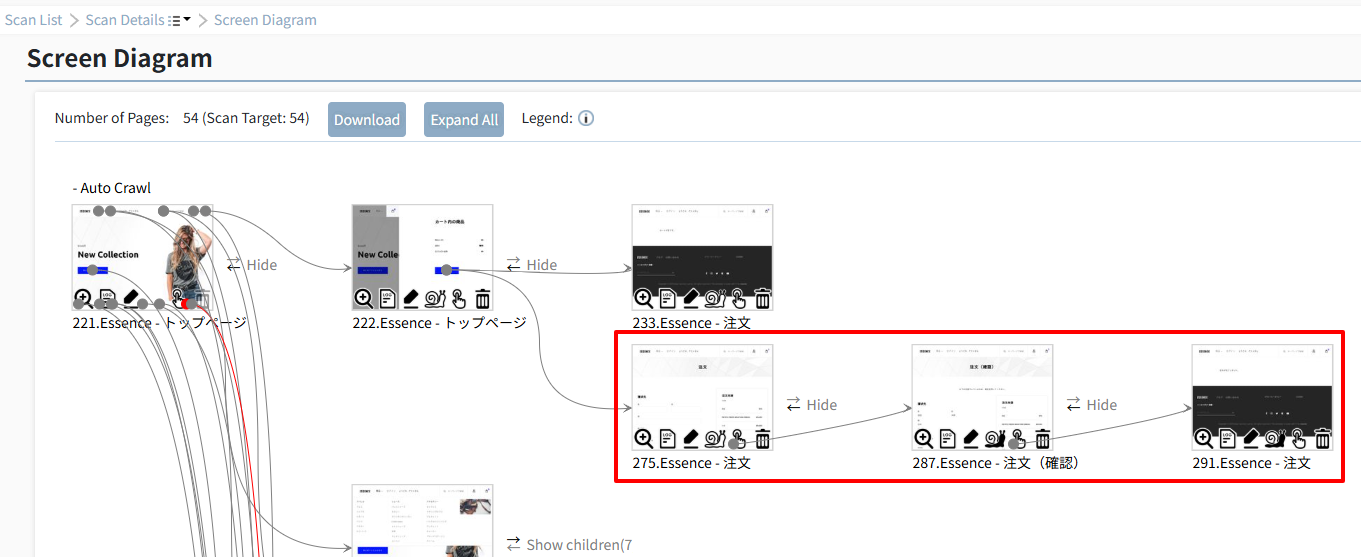Click the pencil edit icon on page 222
This screenshot has width=1361, height=557.
[410, 298]
